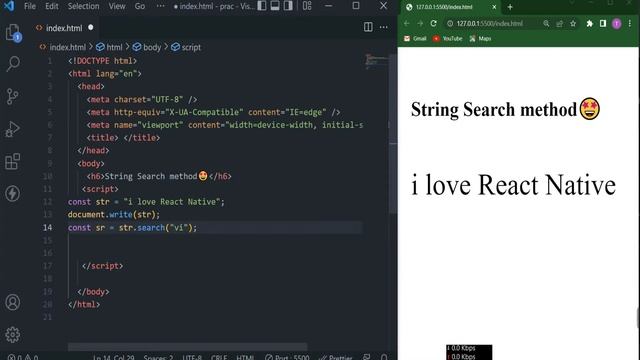Screen dimensions: 640x360
Task: Go forward in the browser
Action: (420, 24)
